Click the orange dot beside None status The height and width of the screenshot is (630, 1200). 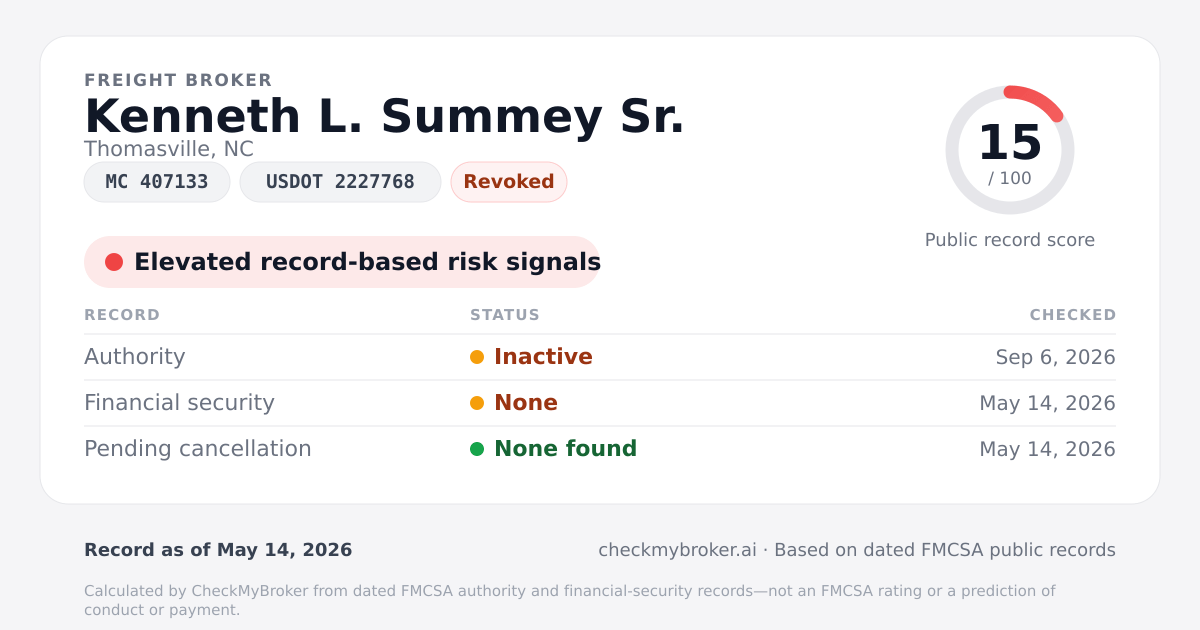tap(477, 403)
